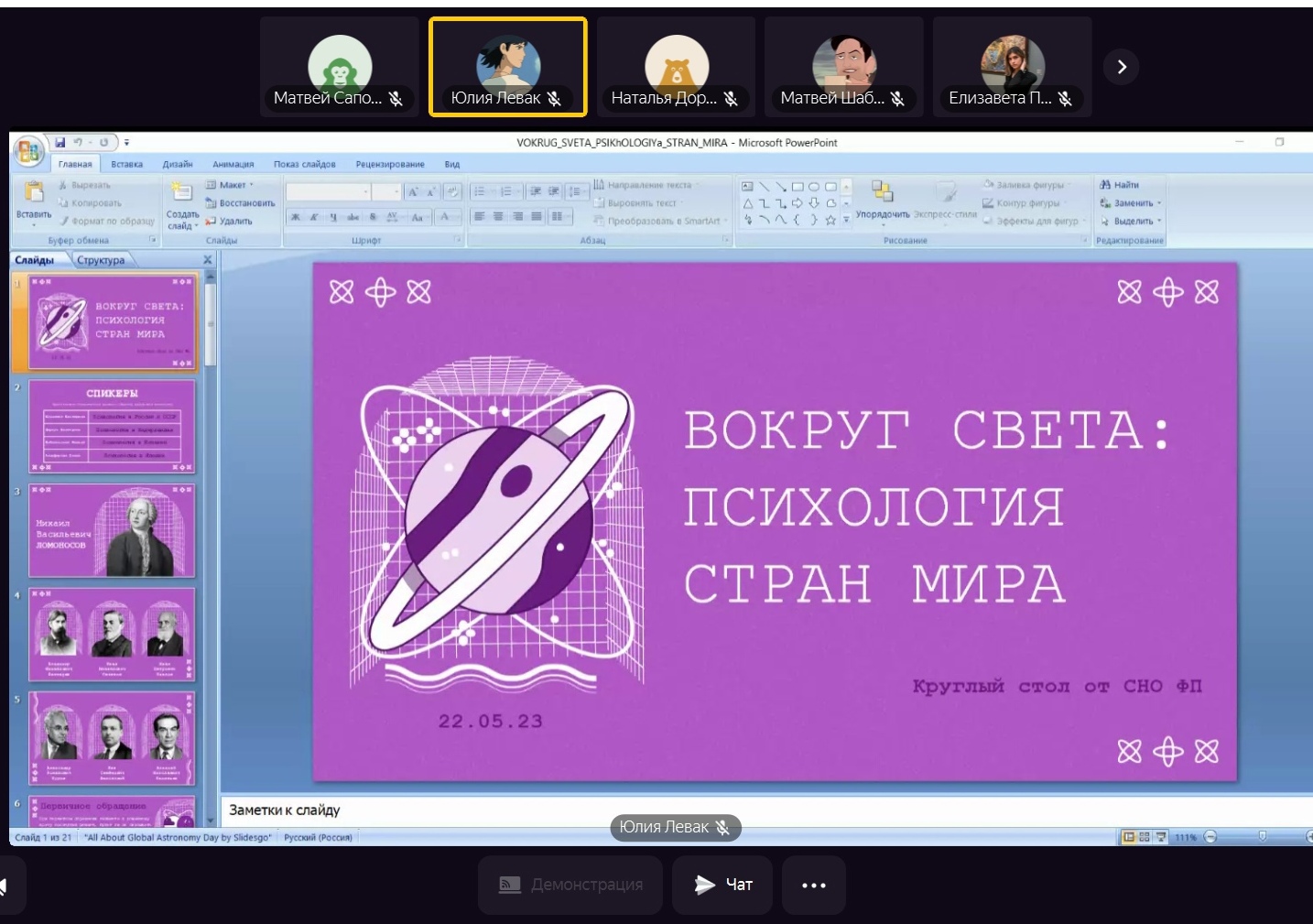Click the Упорядочить (Arrange) icon
This screenshot has height=924, width=1313.
coord(882,191)
